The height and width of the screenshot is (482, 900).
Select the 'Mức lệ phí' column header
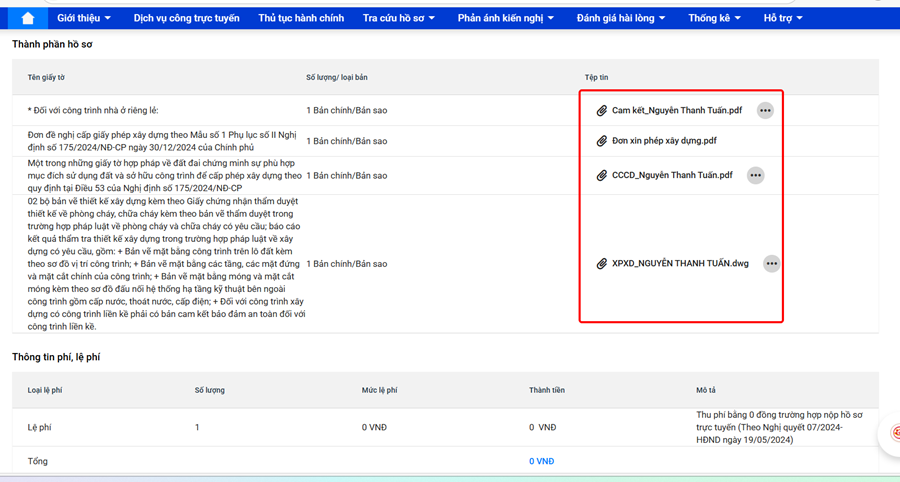[x=379, y=390]
